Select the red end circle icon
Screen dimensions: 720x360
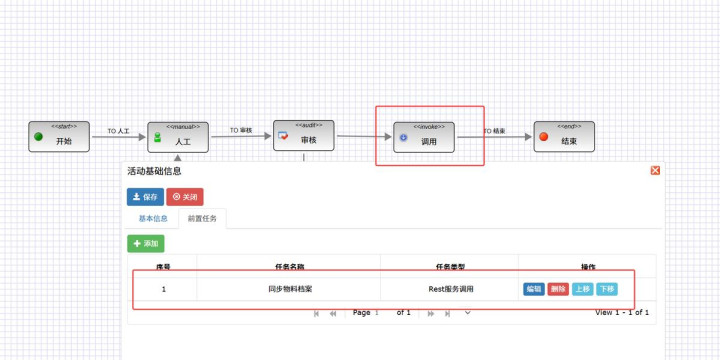point(544,136)
